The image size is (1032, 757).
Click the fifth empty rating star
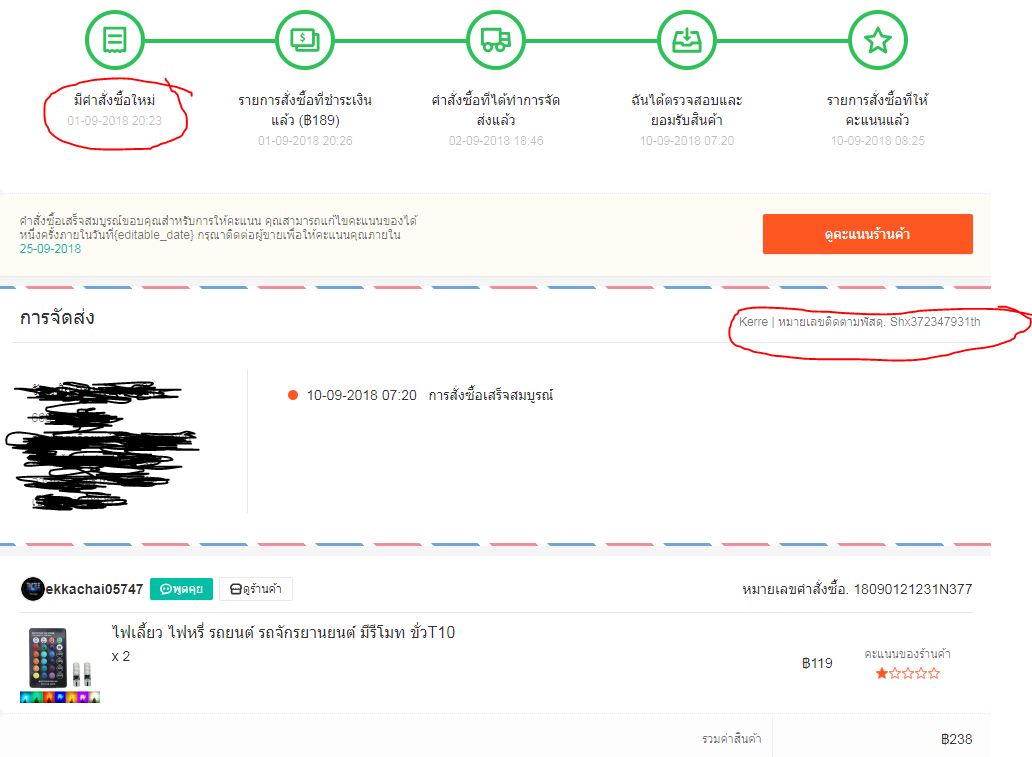[934, 673]
